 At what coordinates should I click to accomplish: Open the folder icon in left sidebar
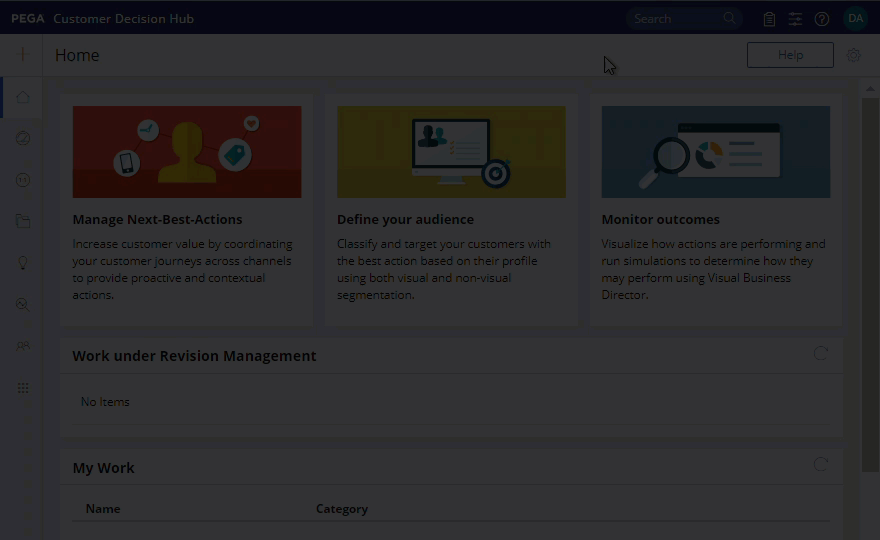[23, 221]
